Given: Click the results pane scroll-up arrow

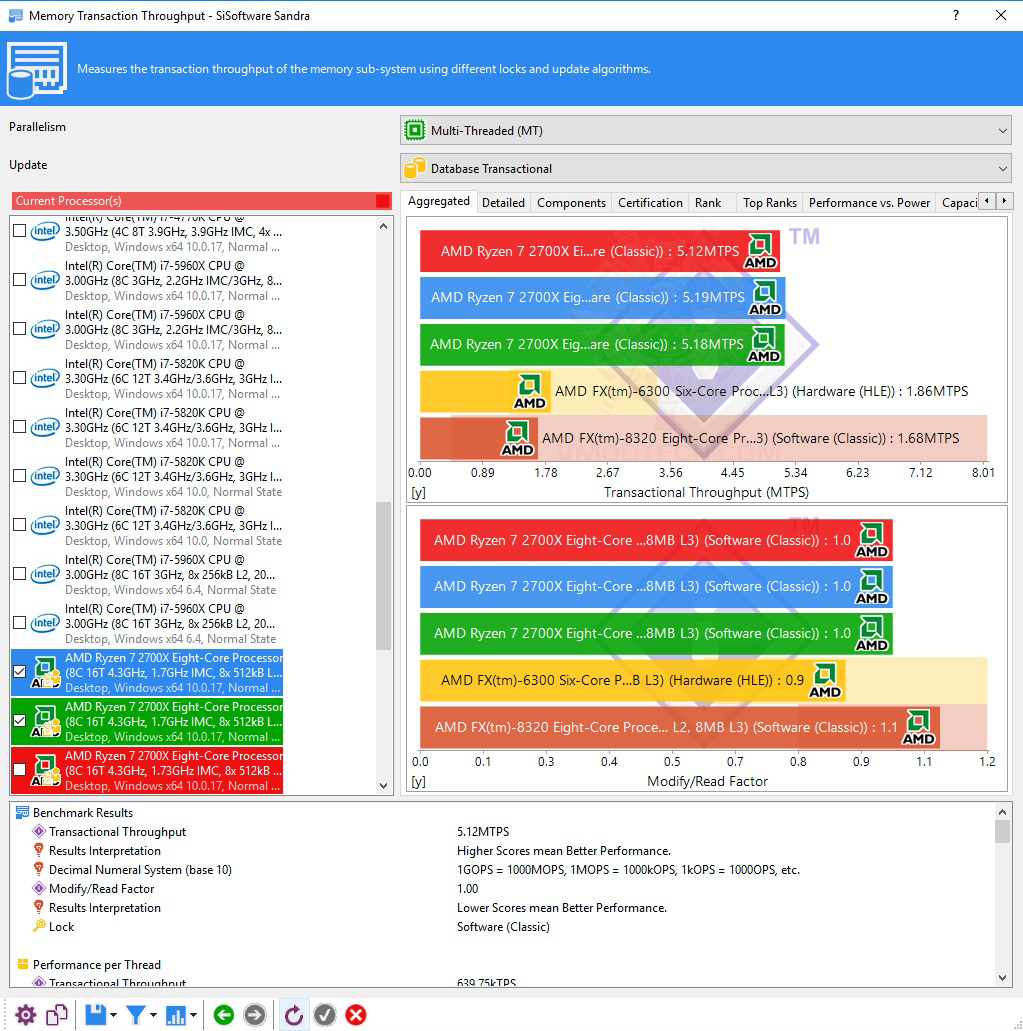Looking at the screenshot, I should [x=1002, y=812].
